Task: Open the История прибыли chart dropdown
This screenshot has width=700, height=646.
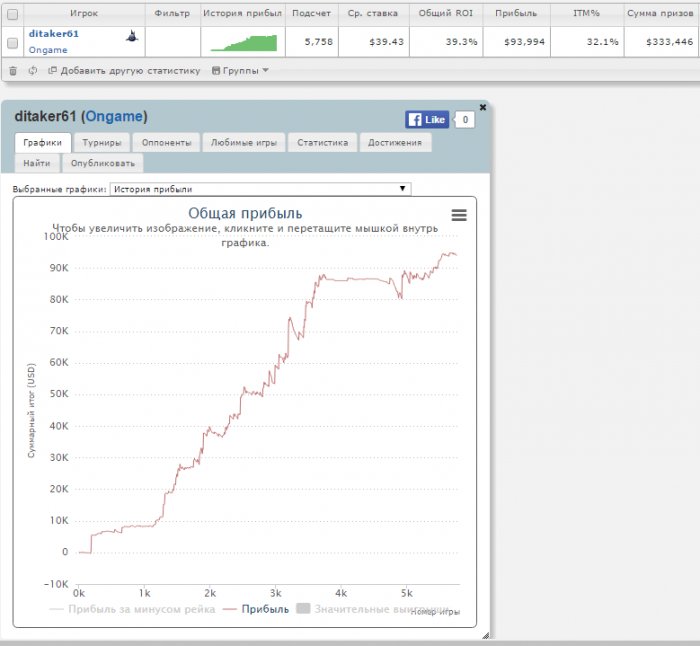Action: pyautogui.click(x=260, y=188)
